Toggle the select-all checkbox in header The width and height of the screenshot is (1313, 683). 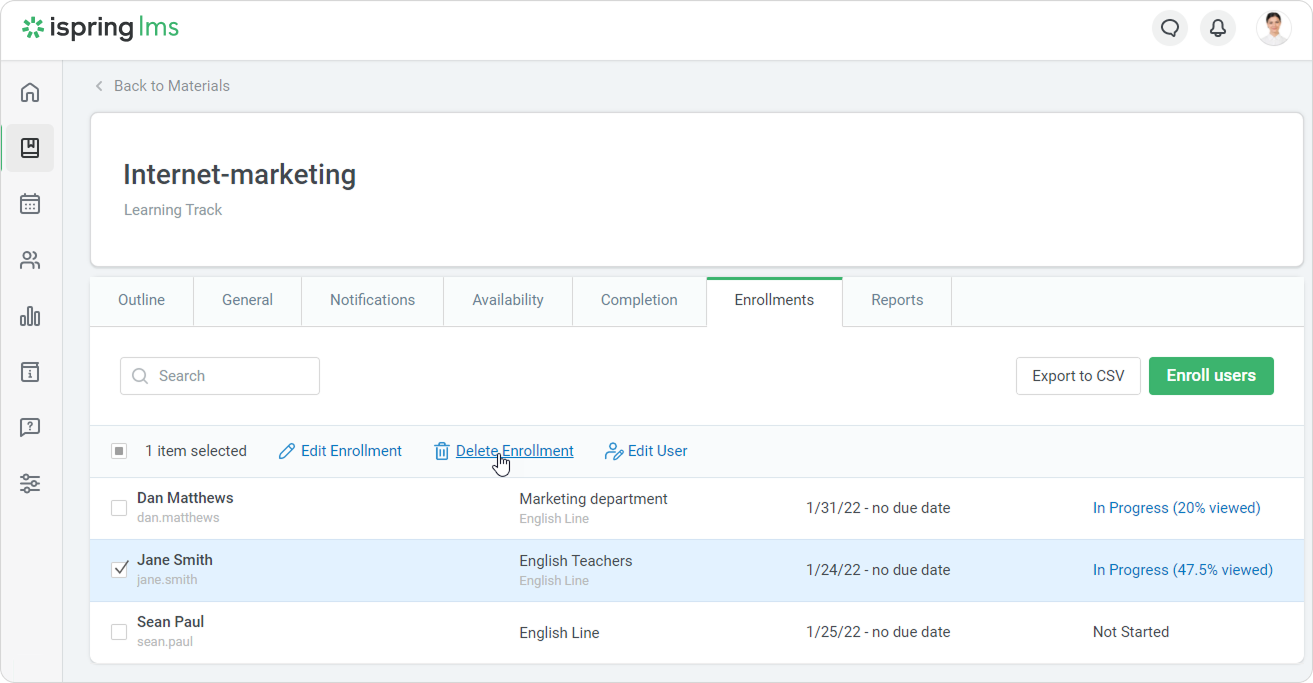[119, 451]
